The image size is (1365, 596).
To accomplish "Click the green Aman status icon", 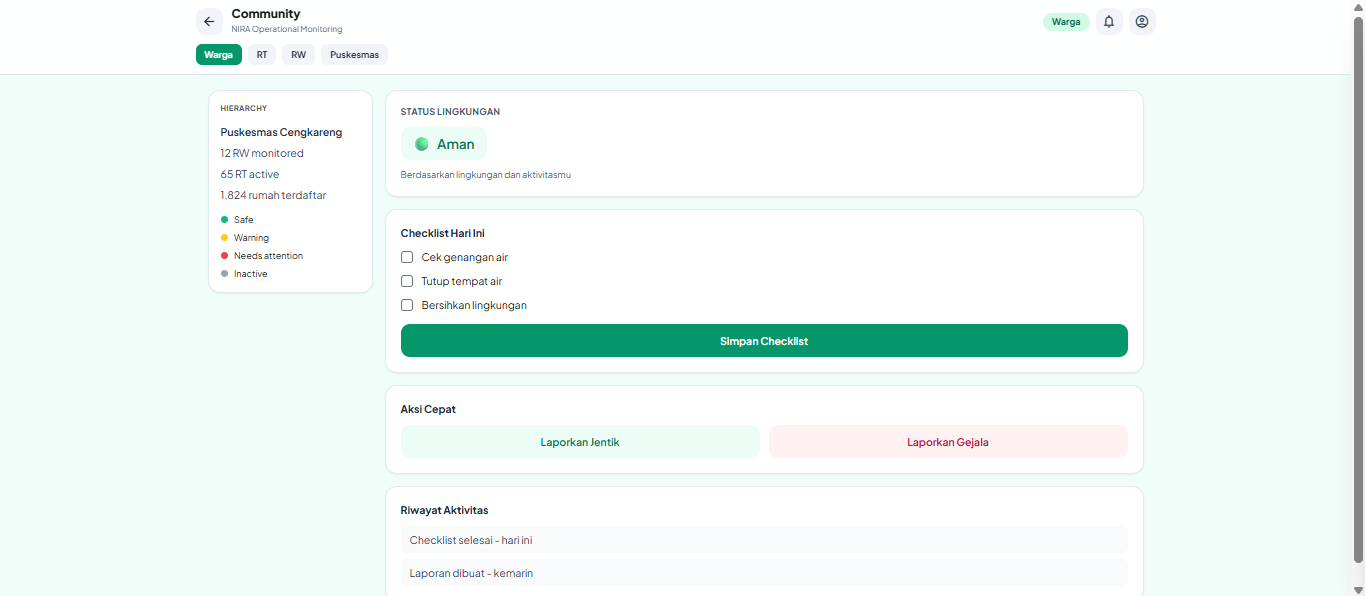I will point(422,144).
